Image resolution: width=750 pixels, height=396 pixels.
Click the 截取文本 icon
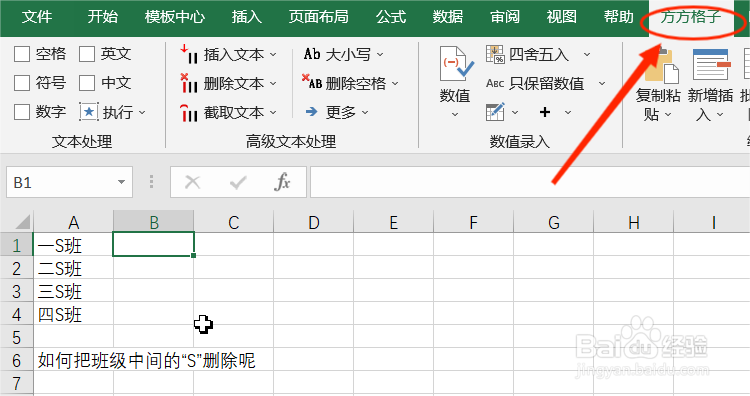[x=189, y=112]
